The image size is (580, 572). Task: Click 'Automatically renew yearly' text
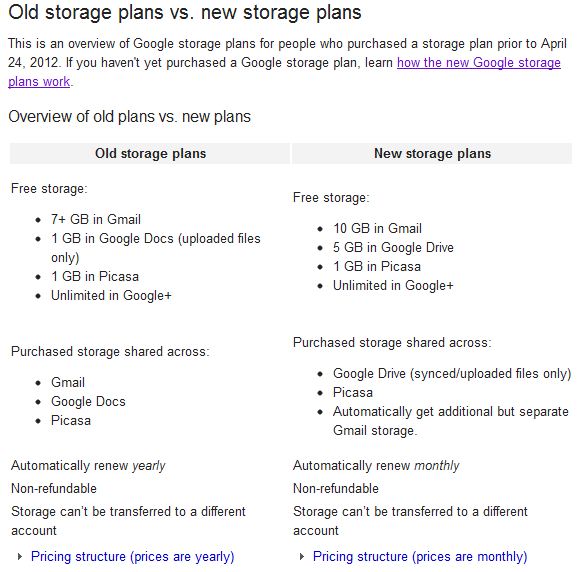coord(88,465)
